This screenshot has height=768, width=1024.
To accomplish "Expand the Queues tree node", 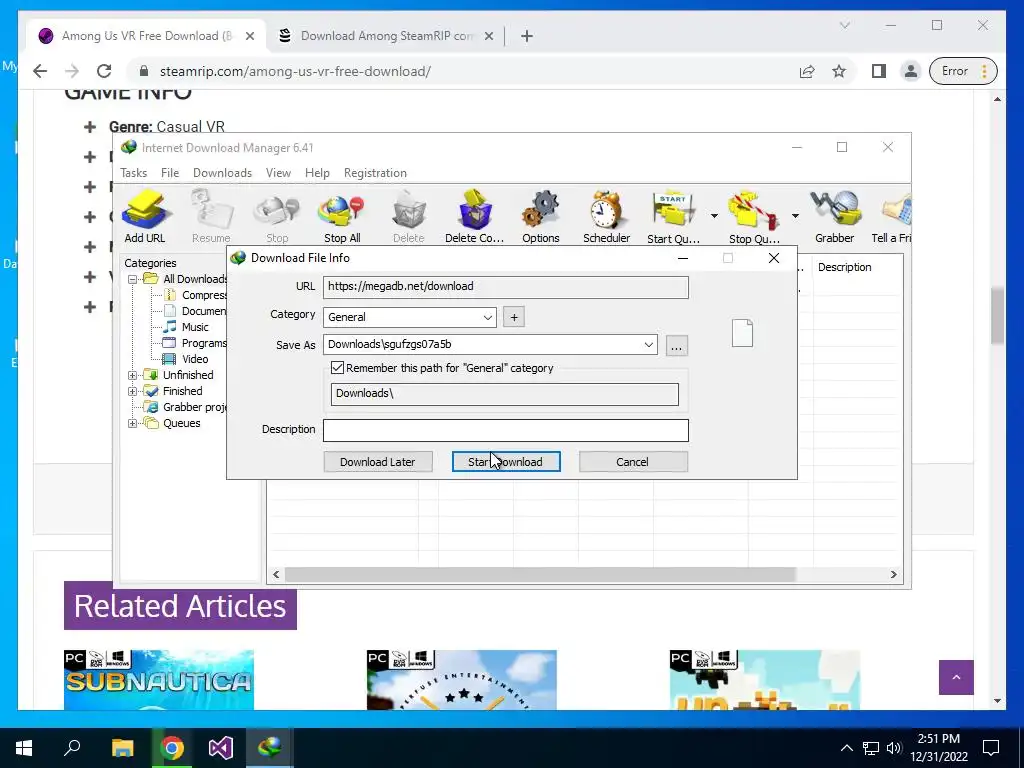I will [x=132, y=423].
